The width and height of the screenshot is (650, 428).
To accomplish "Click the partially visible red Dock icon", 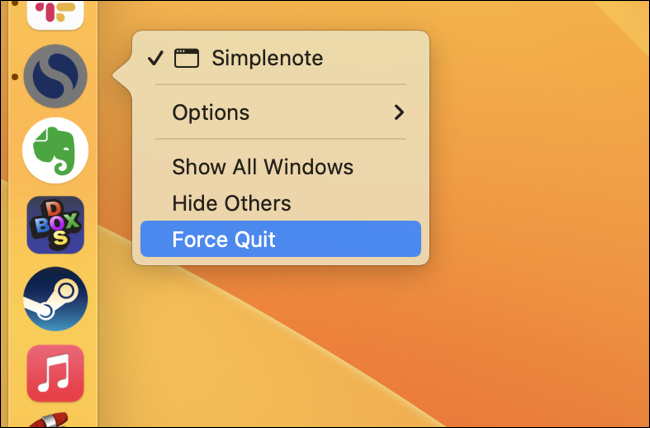I will tap(49, 419).
